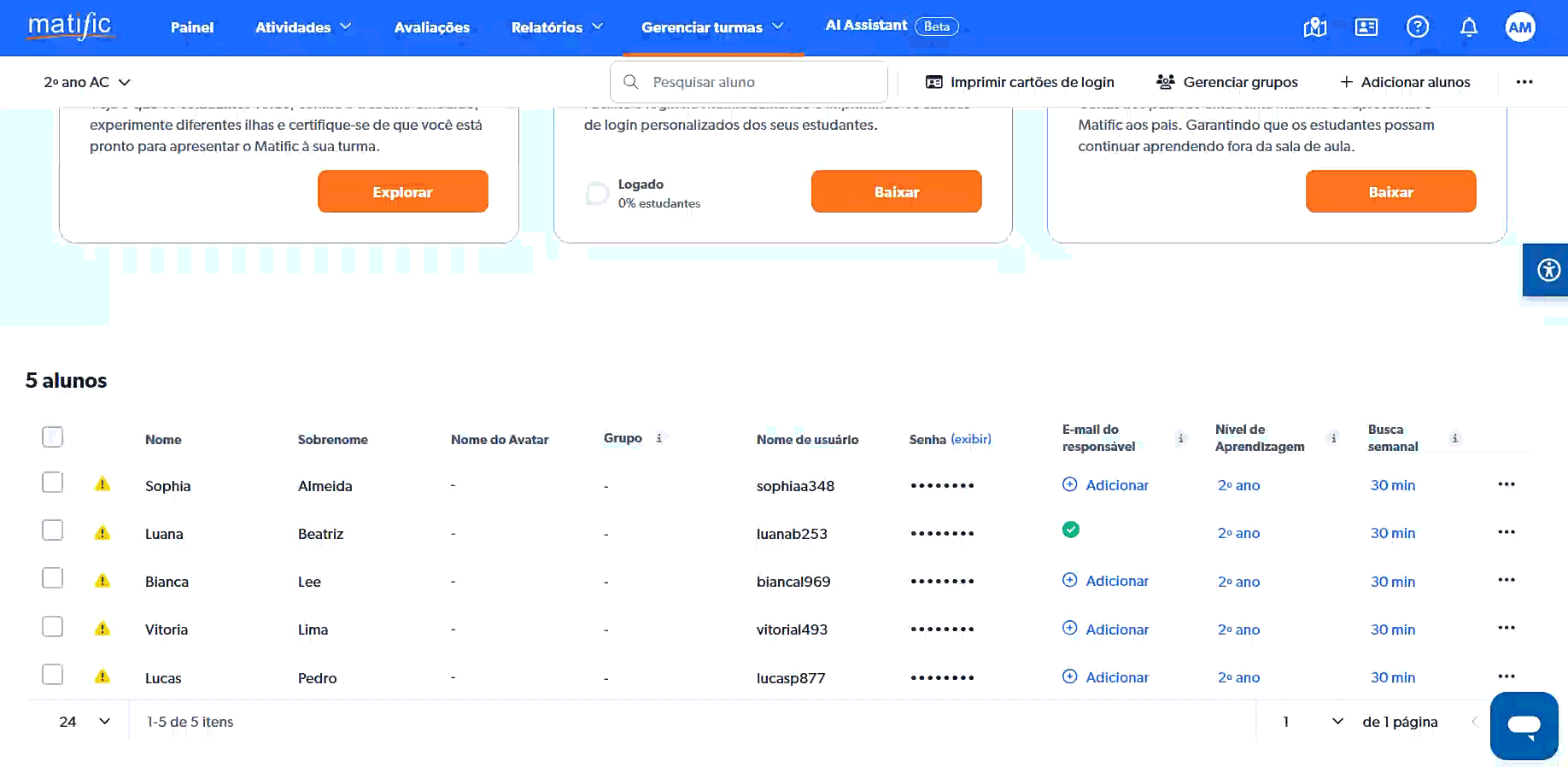The width and height of the screenshot is (1568, 767).
Task: Click the Grupo column info icon
Action: pos(658,438)
